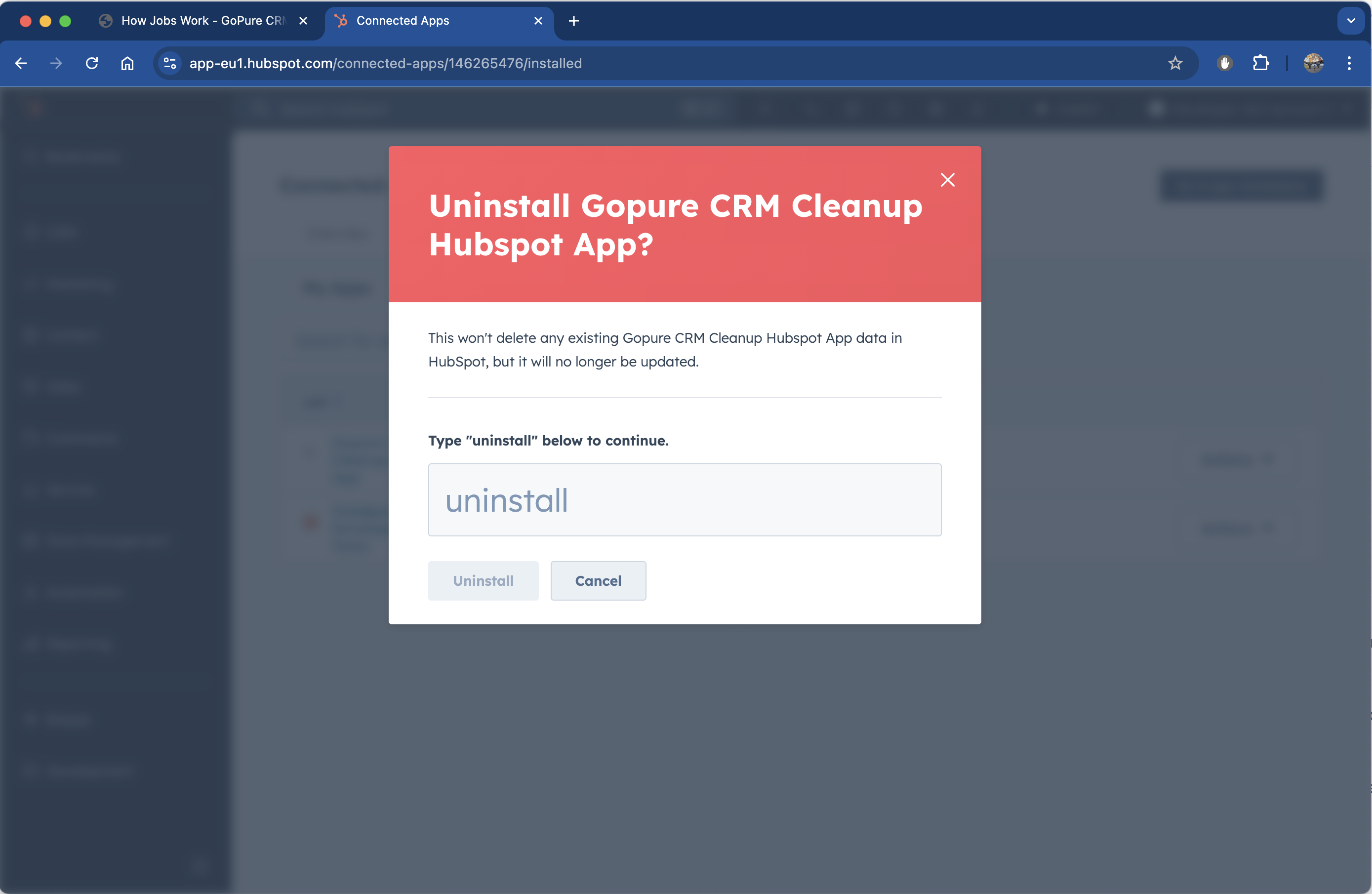Open the Chrome profile avatar
1372x894 pixels.
point(1313,63)
